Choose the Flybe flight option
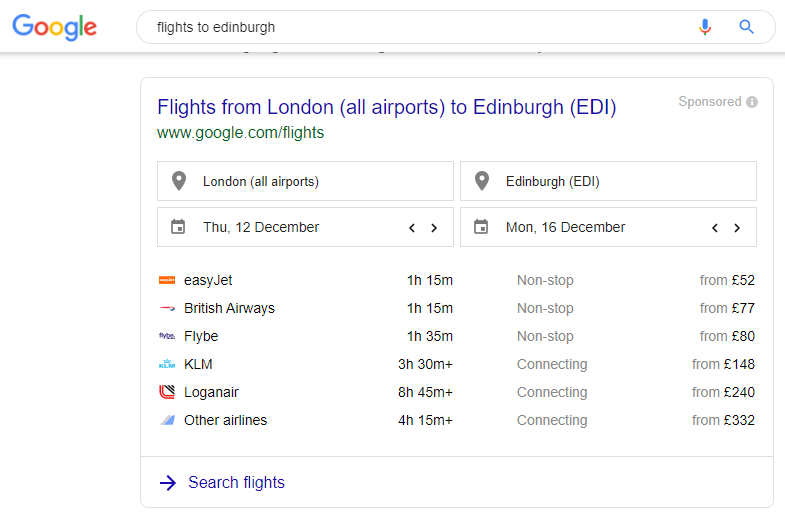Screen dimensions: 785x521 pos(457,336)
